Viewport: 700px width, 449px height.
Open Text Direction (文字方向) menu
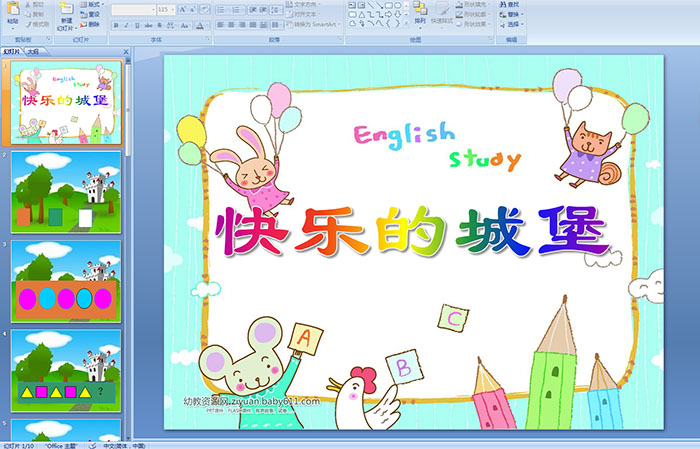(x=303, y=4)
